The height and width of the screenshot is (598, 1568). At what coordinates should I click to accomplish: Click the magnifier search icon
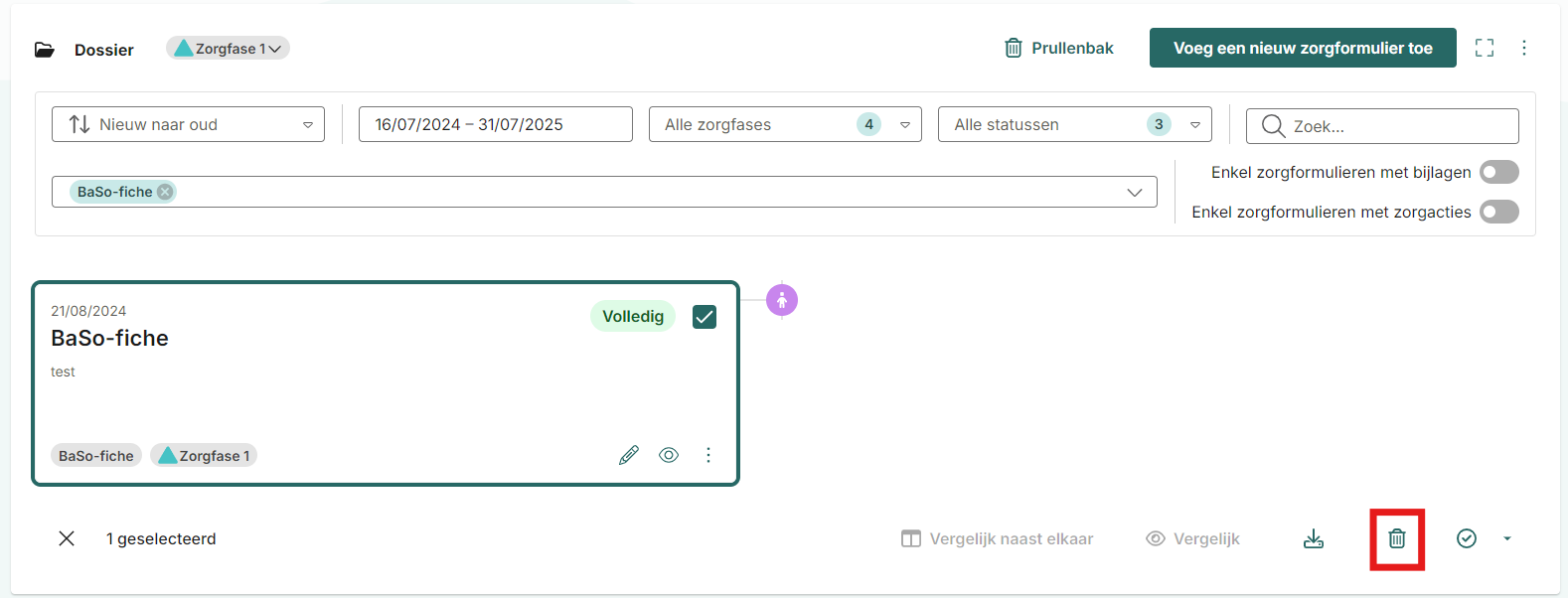1273,126
